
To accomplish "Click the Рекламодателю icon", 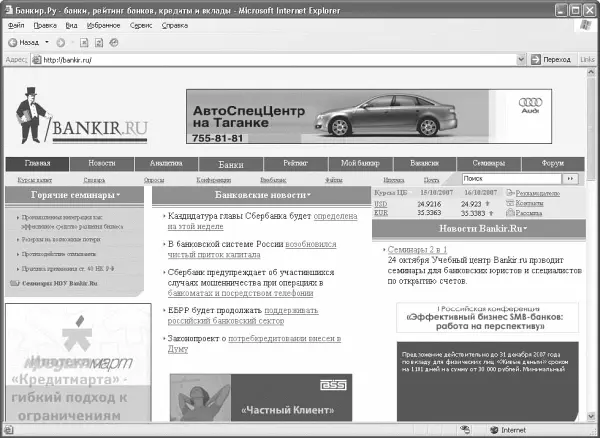I will click(x=510, y=193).
